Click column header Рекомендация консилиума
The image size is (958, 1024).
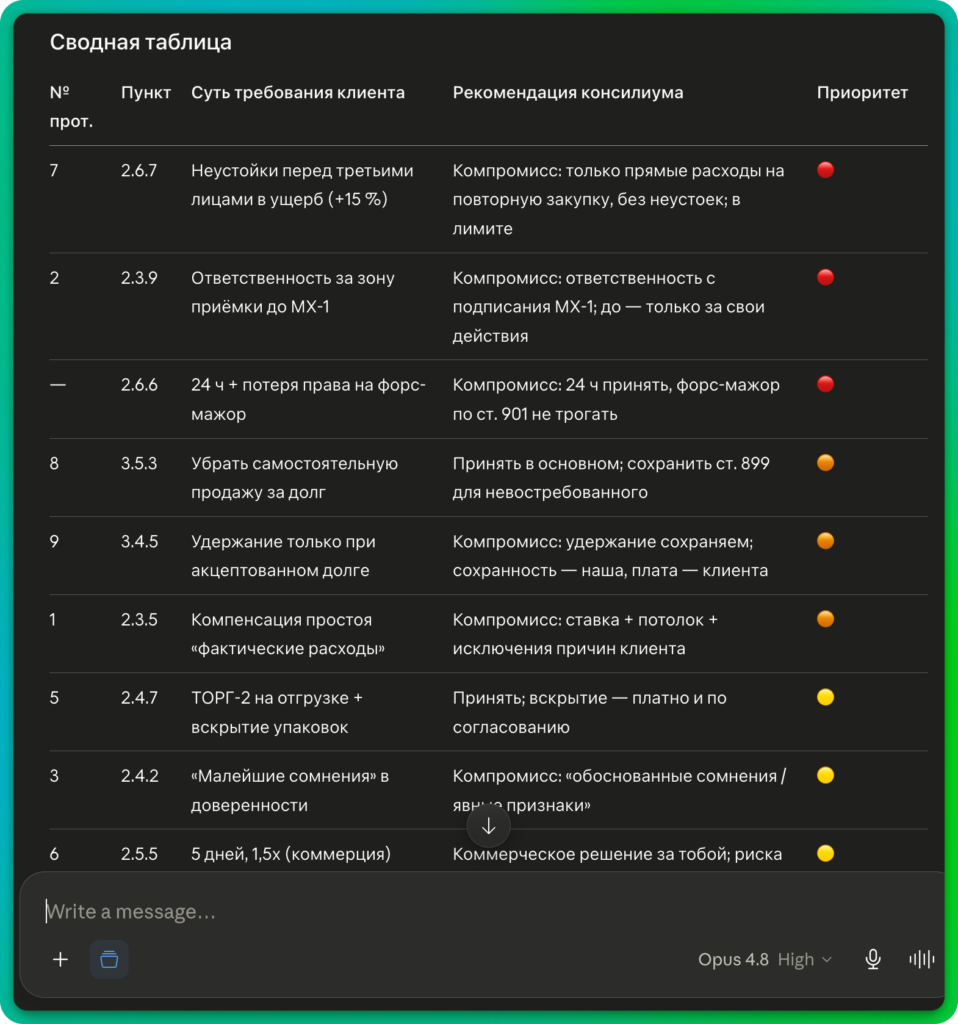click(568, 93)
